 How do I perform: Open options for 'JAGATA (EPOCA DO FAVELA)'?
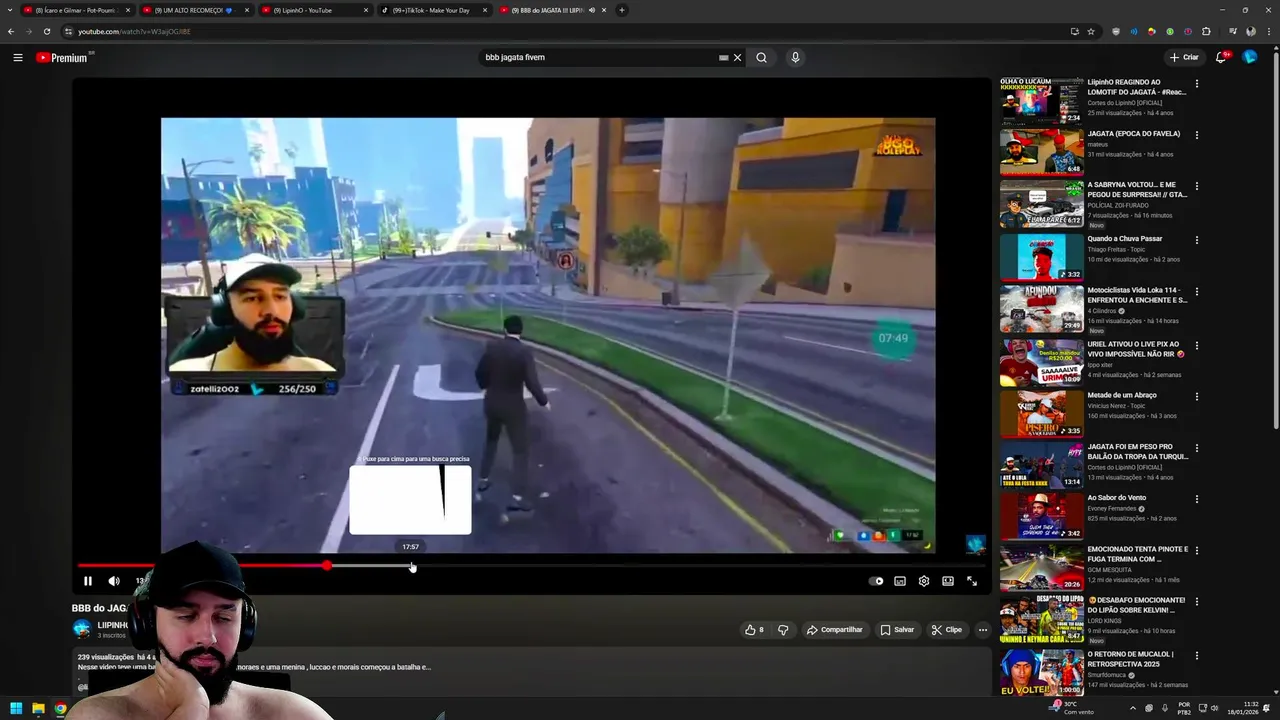pos(1196,135)
